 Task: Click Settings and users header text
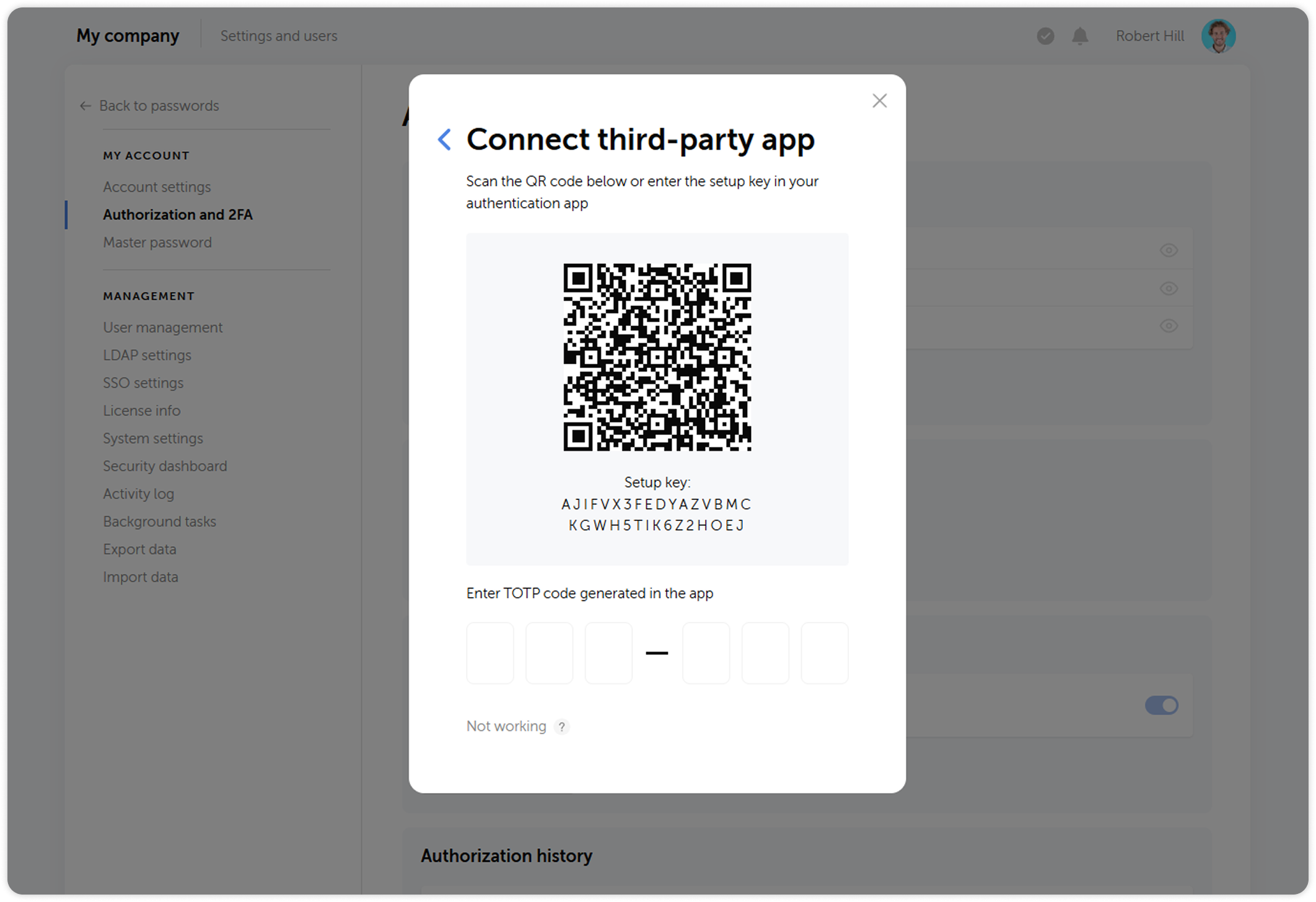pos(279,36)
